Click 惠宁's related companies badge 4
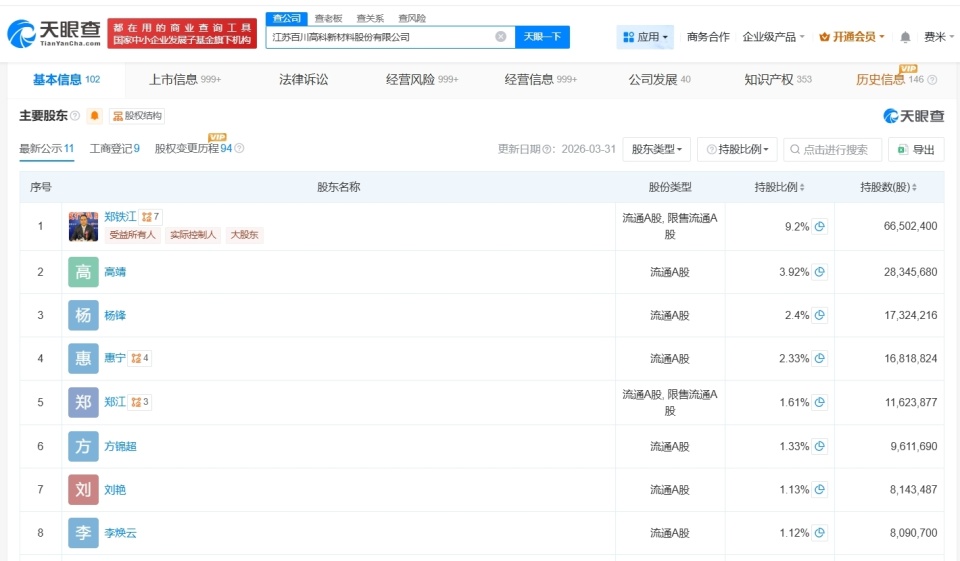Image resolution: width=960 pixels, height=561 pixels. tap(140, 358)
